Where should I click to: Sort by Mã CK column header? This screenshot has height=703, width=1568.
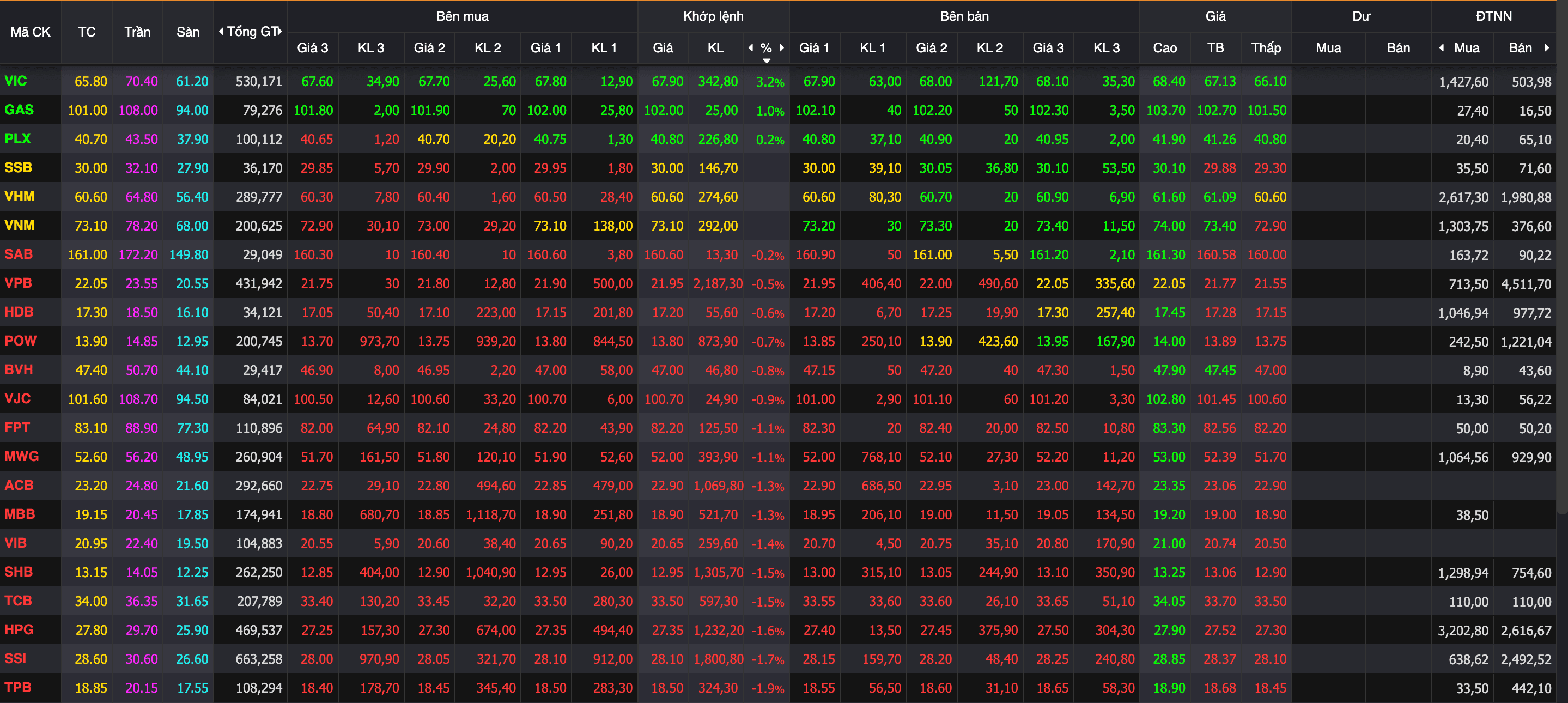pos(31,32)
